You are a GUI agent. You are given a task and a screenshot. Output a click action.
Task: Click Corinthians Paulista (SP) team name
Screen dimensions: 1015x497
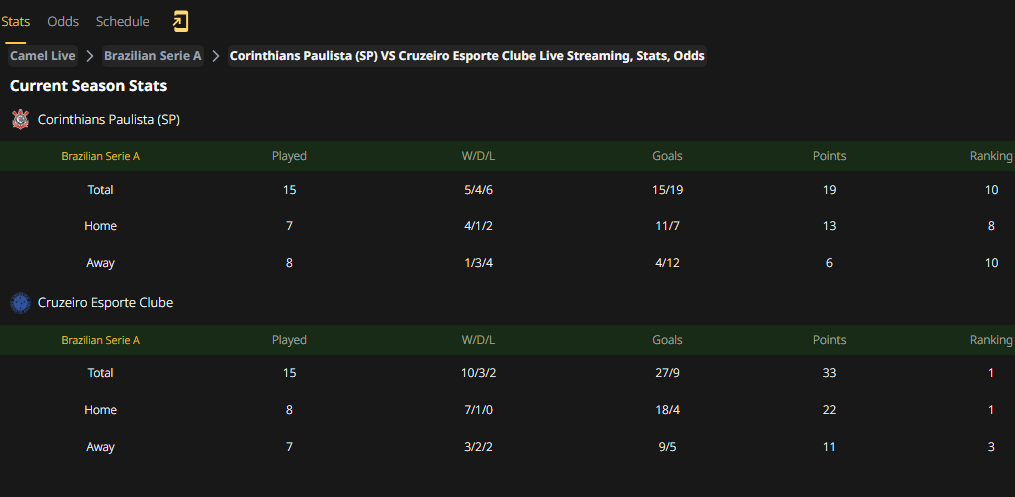click(109, 120)
